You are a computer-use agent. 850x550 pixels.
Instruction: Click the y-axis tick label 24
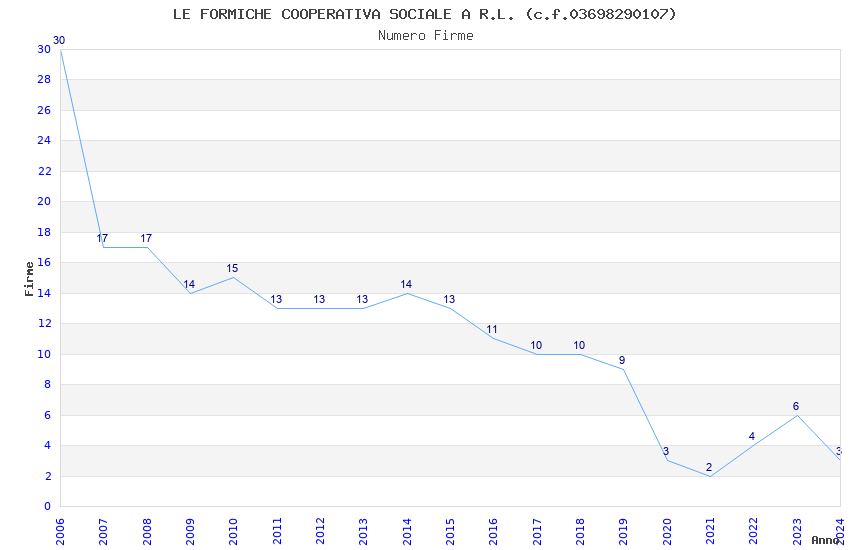tap(44, 140)
